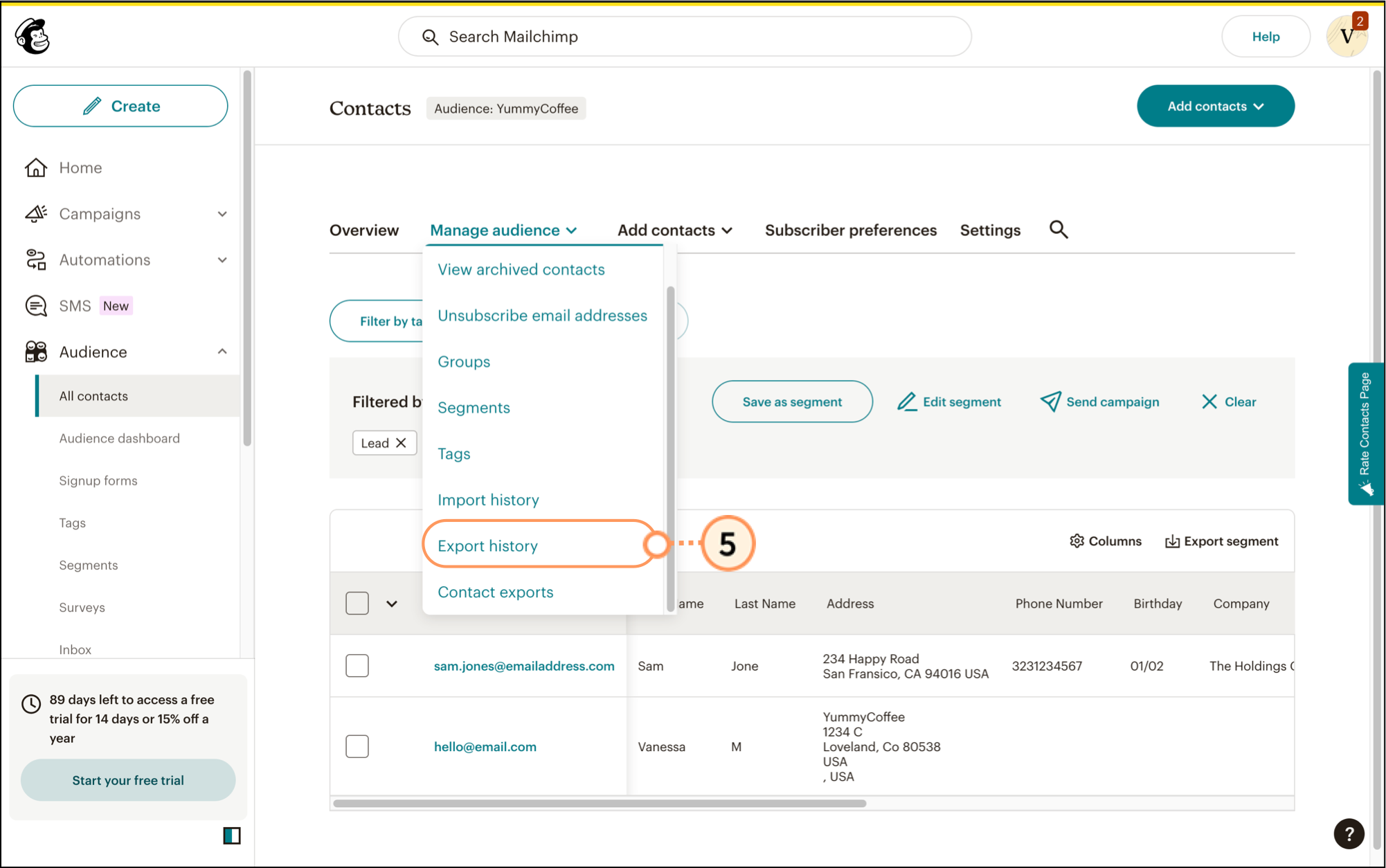This screenshot has height=868, width=1386.
Task: Click the SMS chat bubble icon
Action: 36,306
